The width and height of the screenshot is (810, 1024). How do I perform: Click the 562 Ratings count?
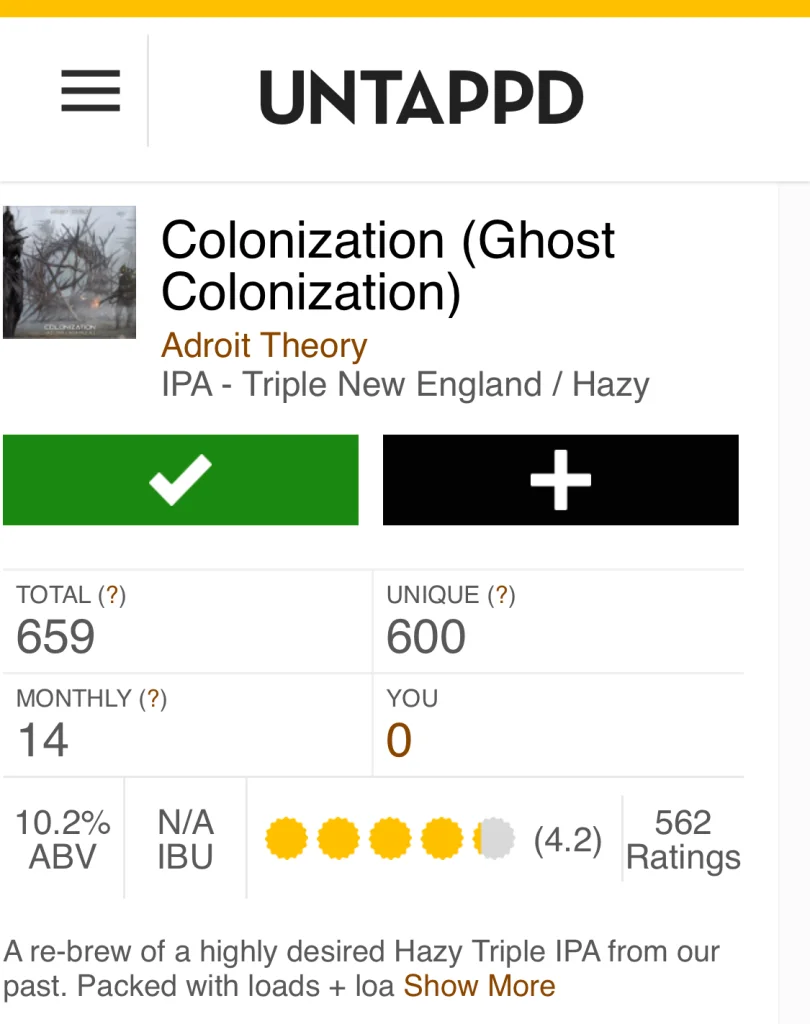(683, 840)
